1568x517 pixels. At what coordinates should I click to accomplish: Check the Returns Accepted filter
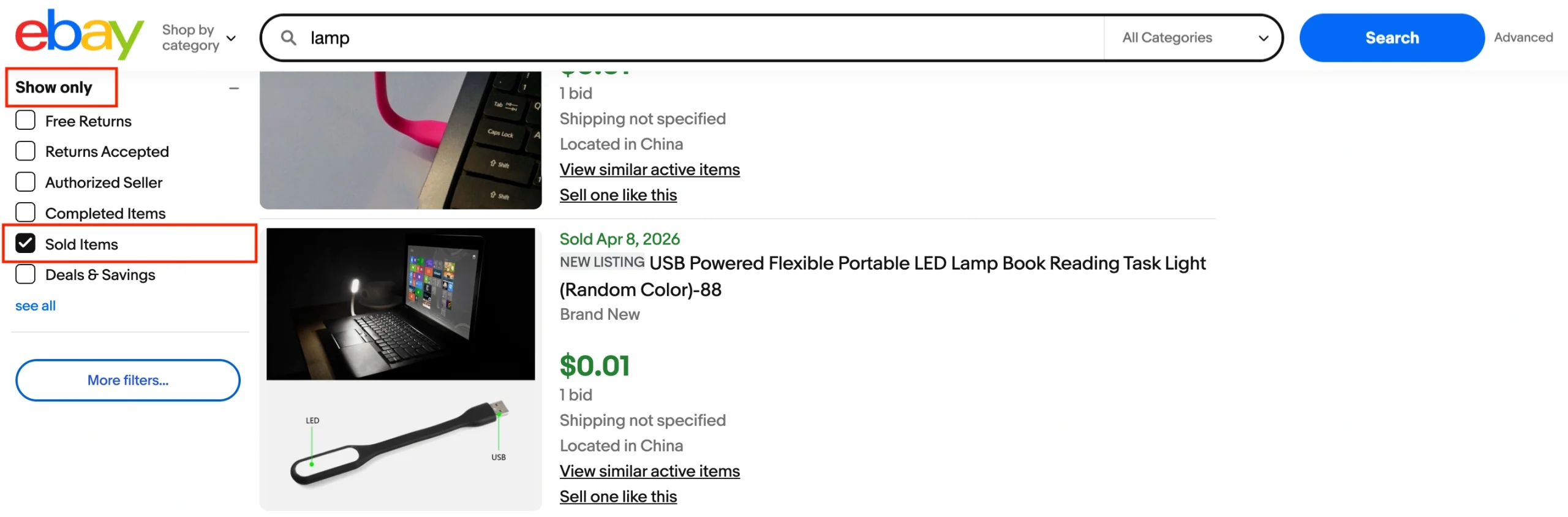[26, 151]
